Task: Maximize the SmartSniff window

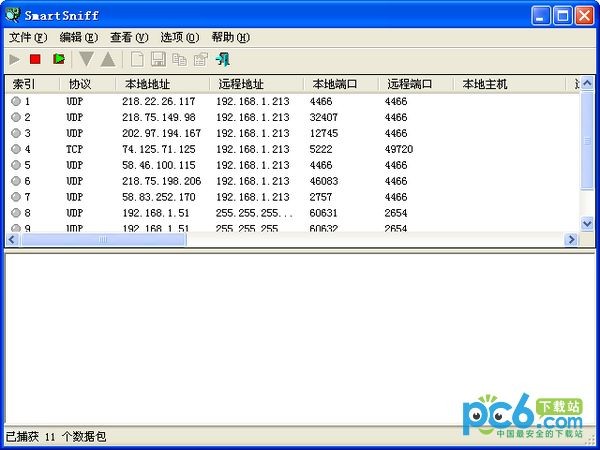Action: tap(562, 16)
